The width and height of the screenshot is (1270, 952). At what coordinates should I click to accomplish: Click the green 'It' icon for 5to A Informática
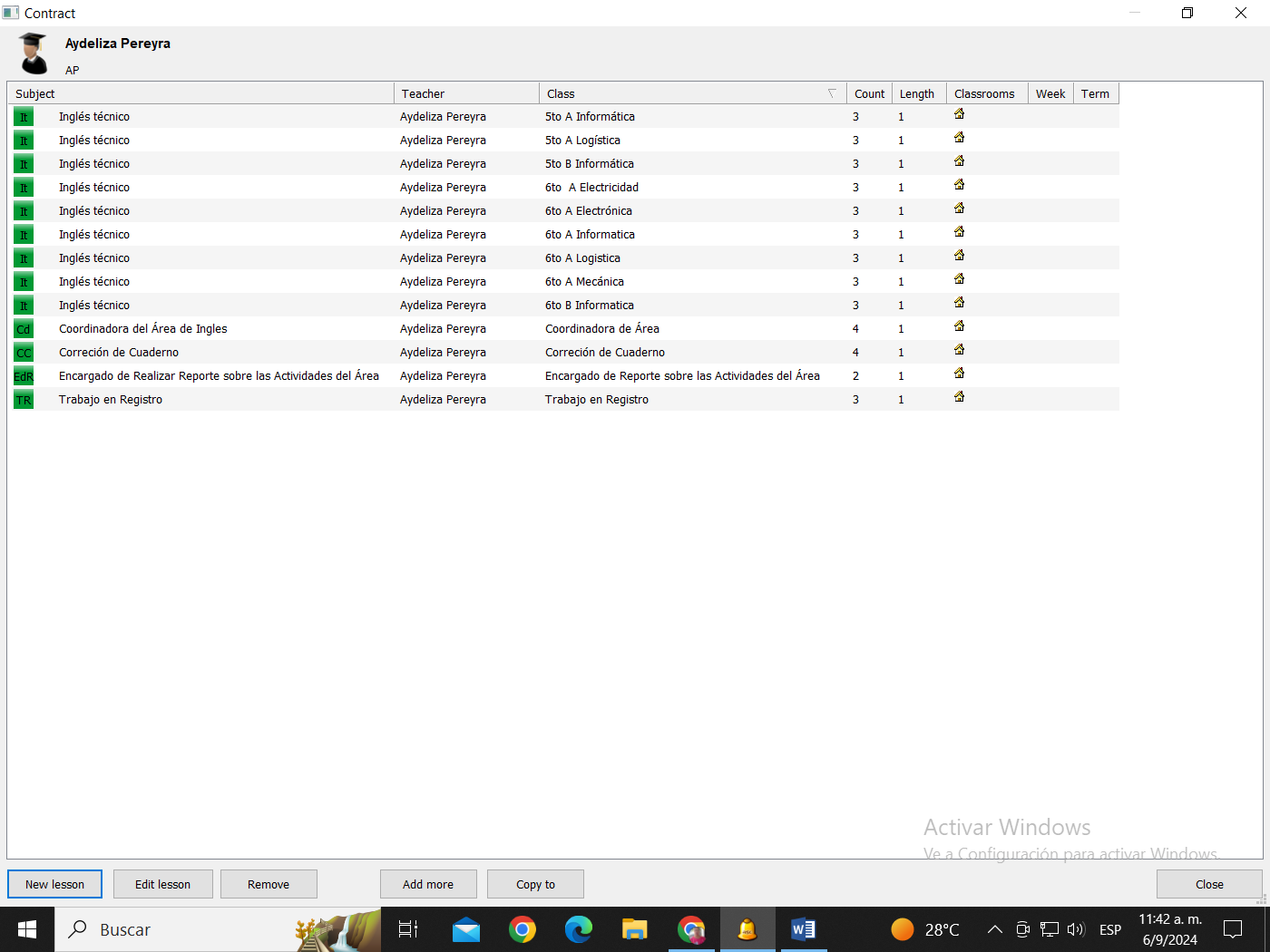coord(24,117)
